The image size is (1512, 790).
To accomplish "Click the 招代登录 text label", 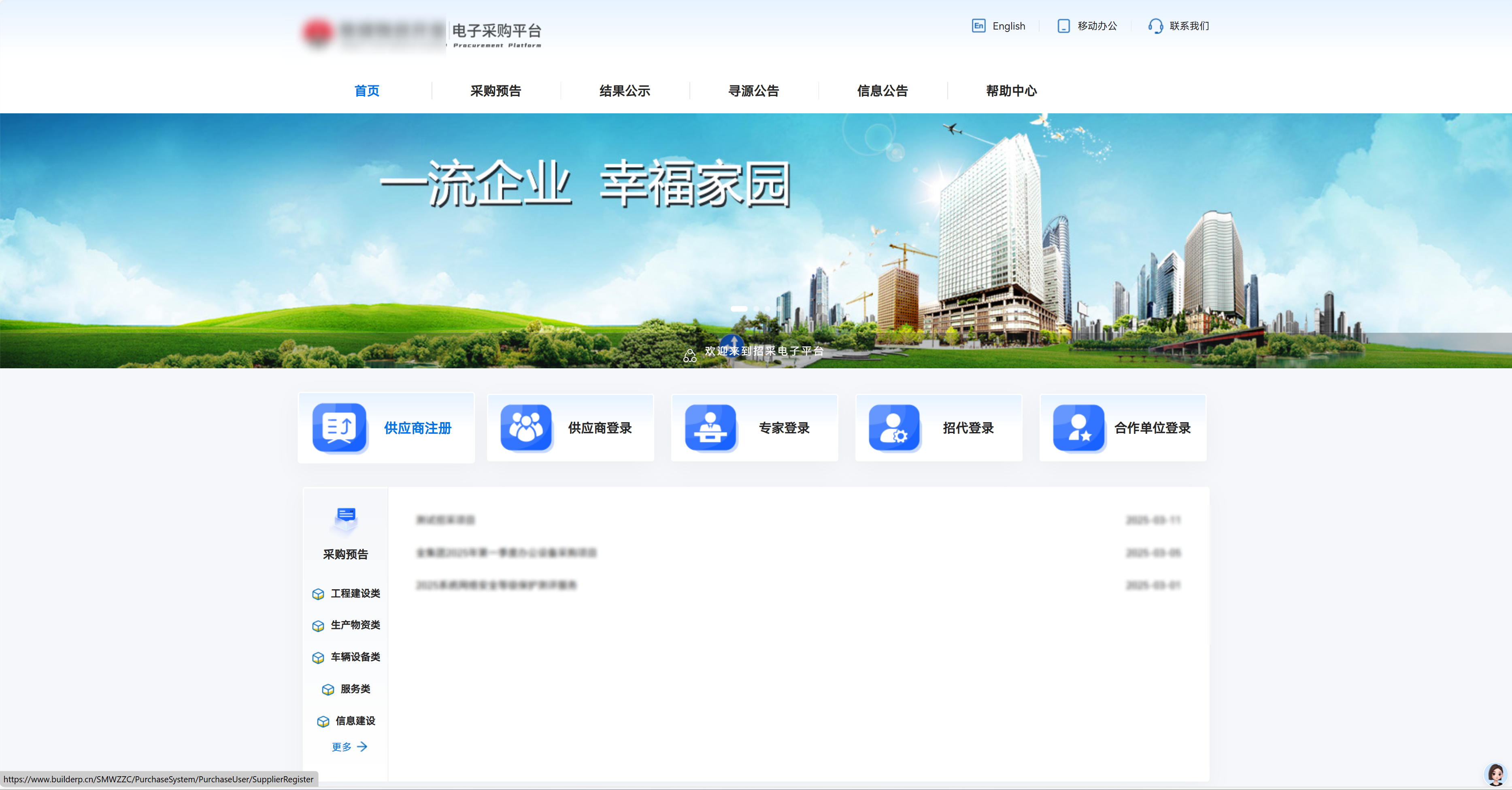I will (x=968, y=428).
